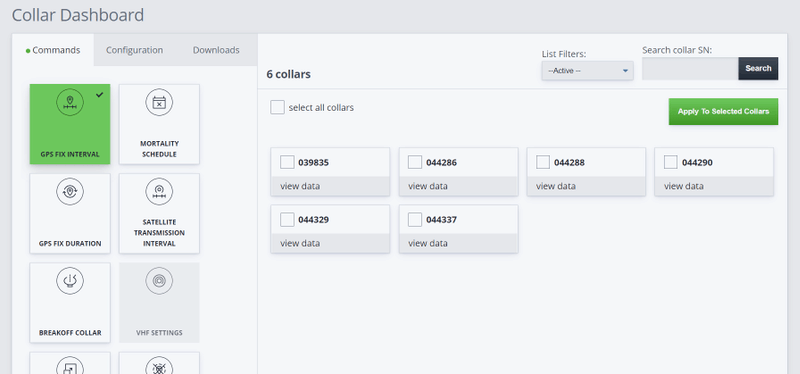Open view data for collar 044288
800x374 pixels.
click(x=556, y=186)
